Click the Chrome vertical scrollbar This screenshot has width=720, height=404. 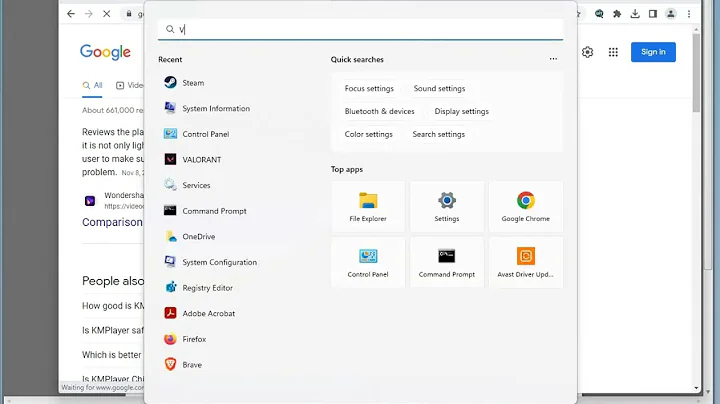pyautogui.click(x=696, y=73)
